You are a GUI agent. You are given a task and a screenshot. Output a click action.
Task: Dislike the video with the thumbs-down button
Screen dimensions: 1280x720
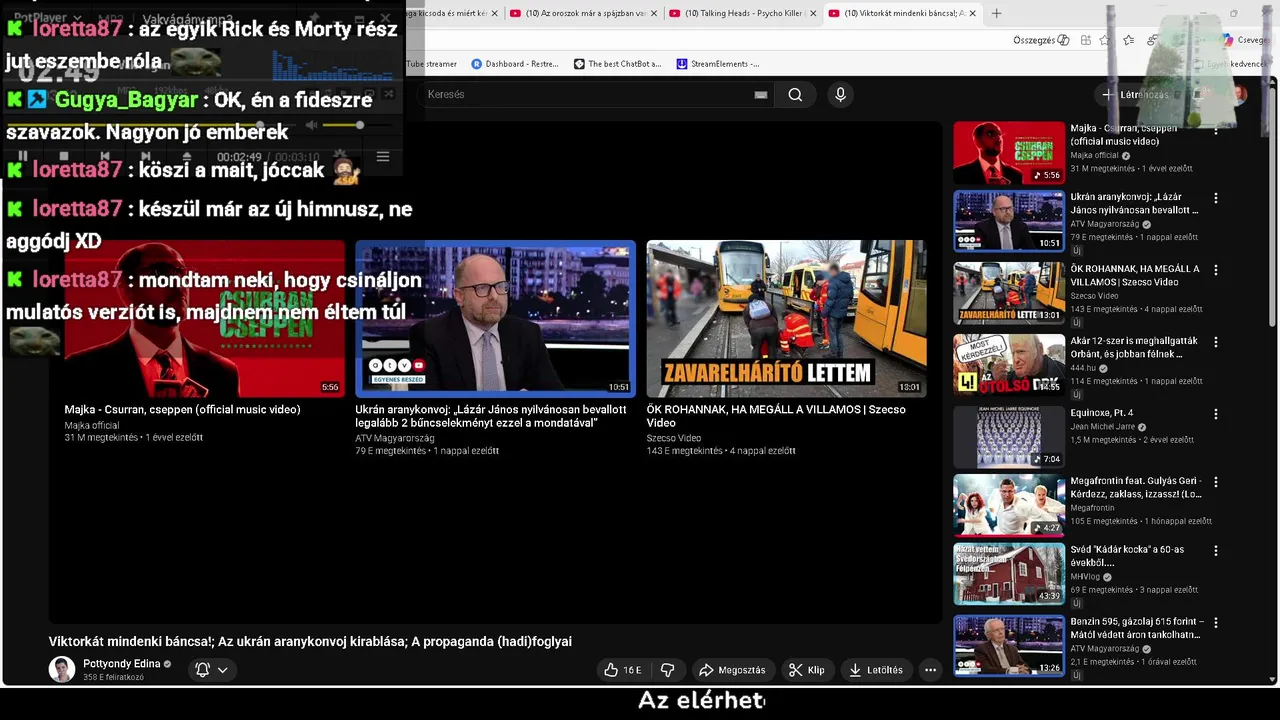pyautogui.click(x=668, y=670)
